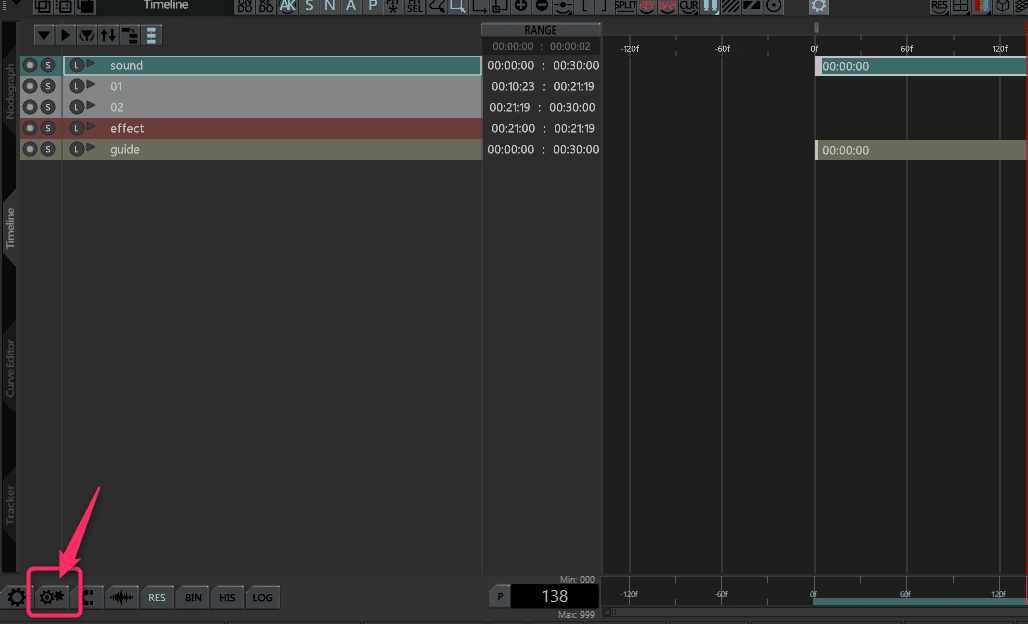Toggle visibility dot of sound track

[x=30, y=65]
